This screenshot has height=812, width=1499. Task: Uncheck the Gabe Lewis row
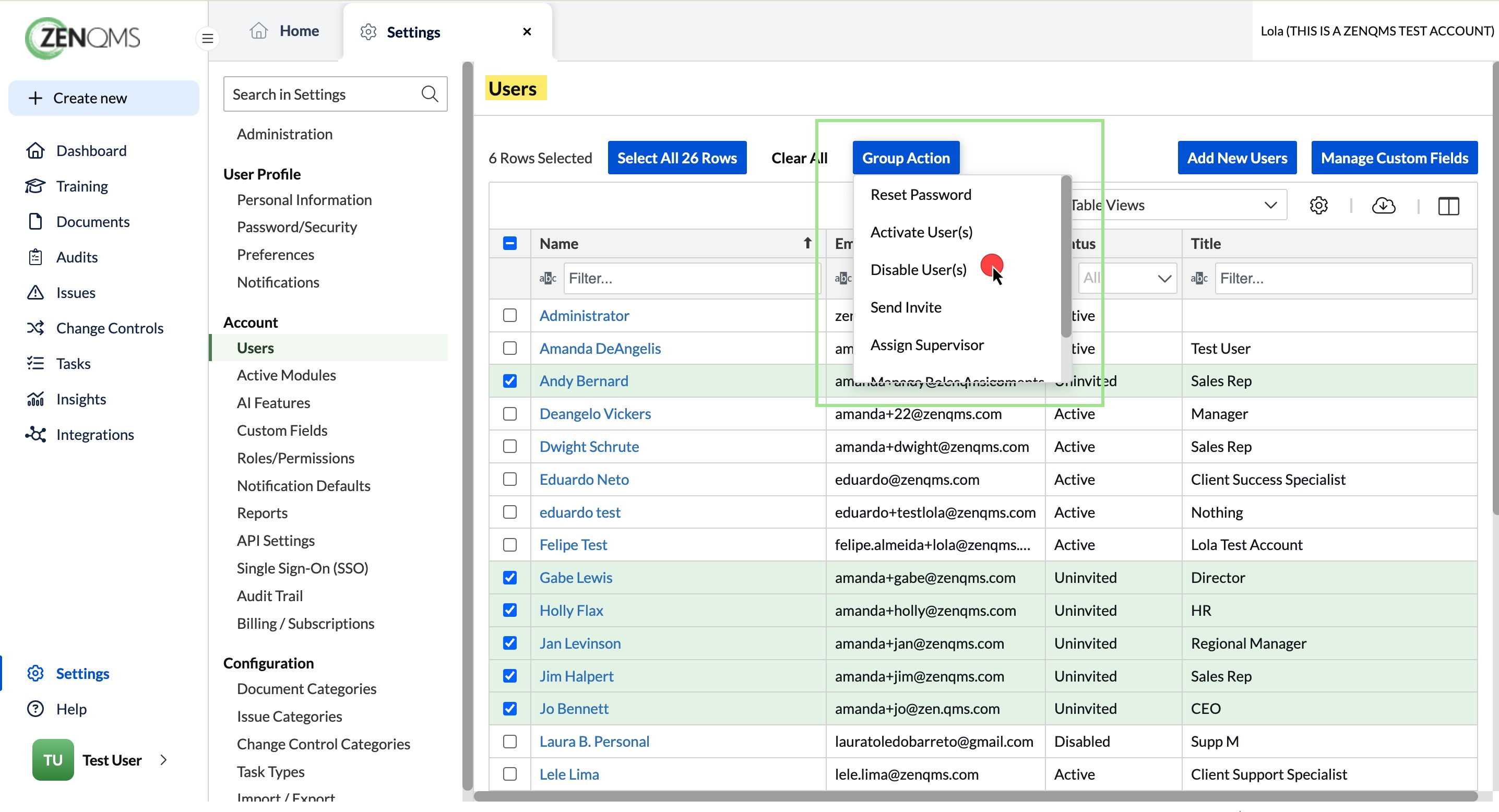(x=510, y=578)
